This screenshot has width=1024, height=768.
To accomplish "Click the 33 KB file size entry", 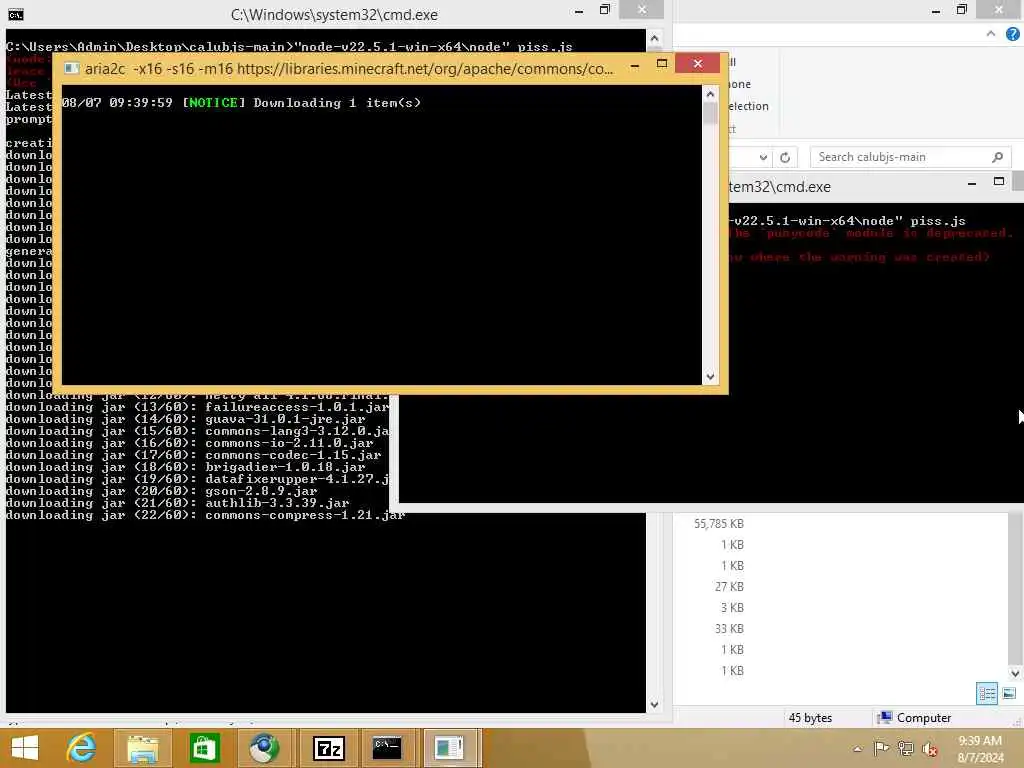I will [x=729, y=628].
